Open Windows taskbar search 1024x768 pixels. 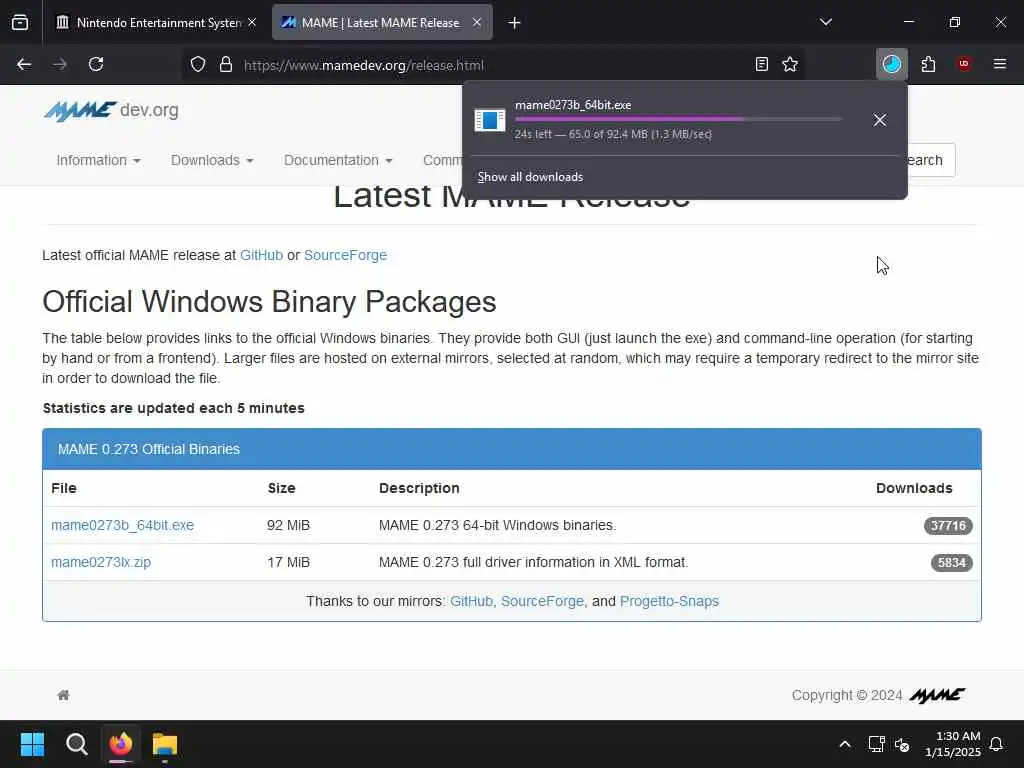coord(76,744)
